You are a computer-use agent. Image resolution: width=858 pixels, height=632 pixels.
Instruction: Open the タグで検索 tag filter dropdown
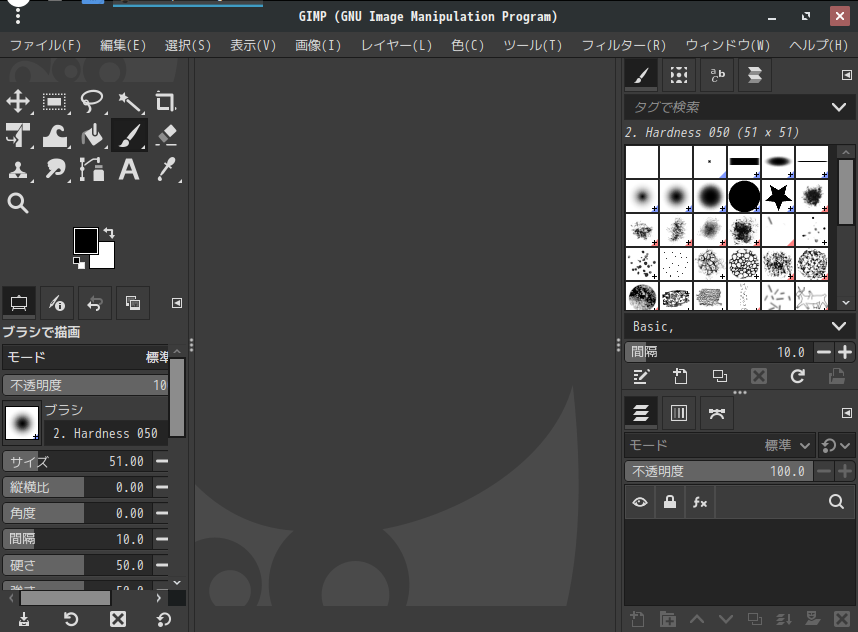(x=838, y=107)
